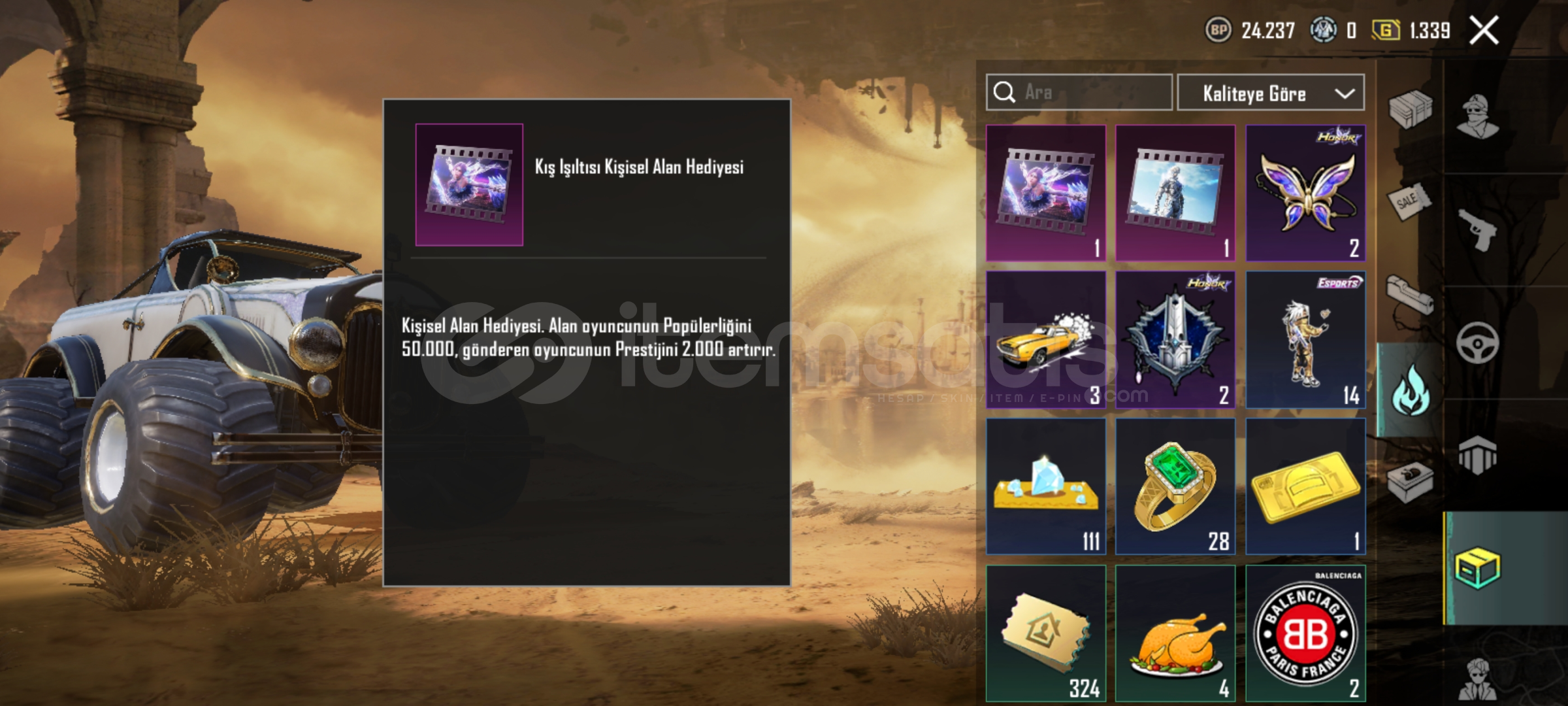Select the yellow car item thumbnail
The height and width of the screenshot is (706, 1568).
[x=1046, y=340]
